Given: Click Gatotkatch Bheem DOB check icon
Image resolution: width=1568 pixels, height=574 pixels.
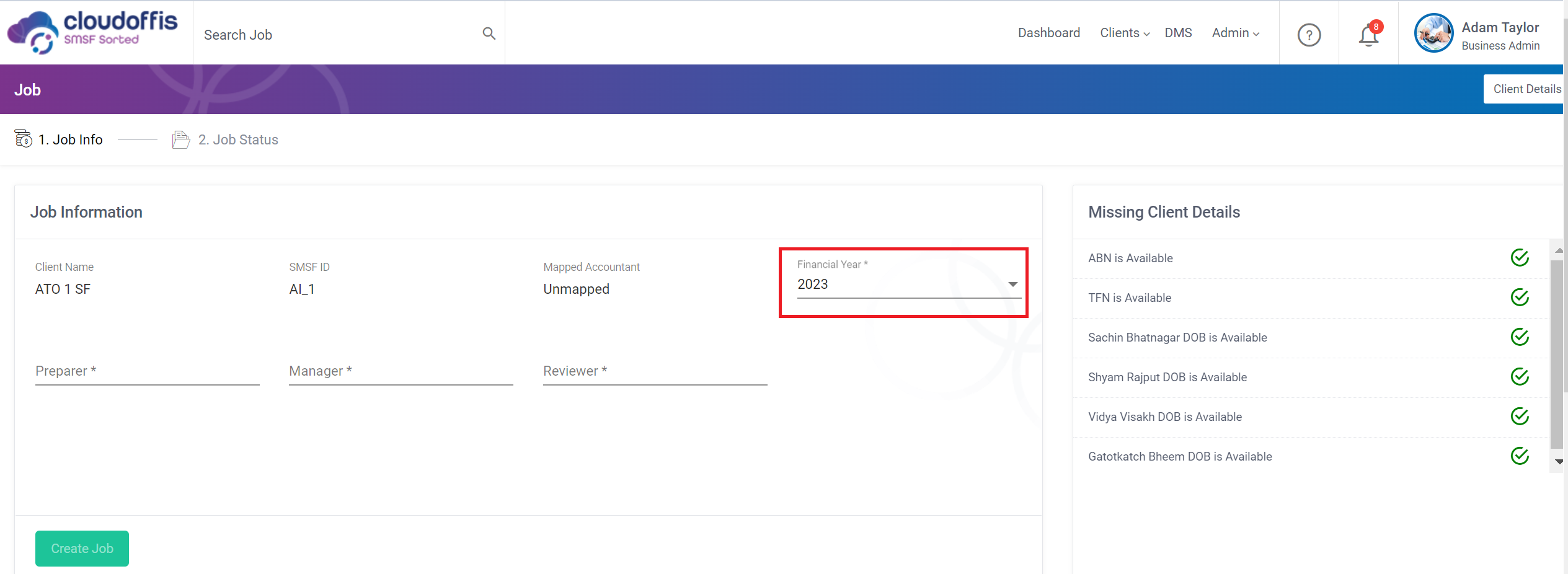Looking at the screenshot, I should [x=1520, y=456].
